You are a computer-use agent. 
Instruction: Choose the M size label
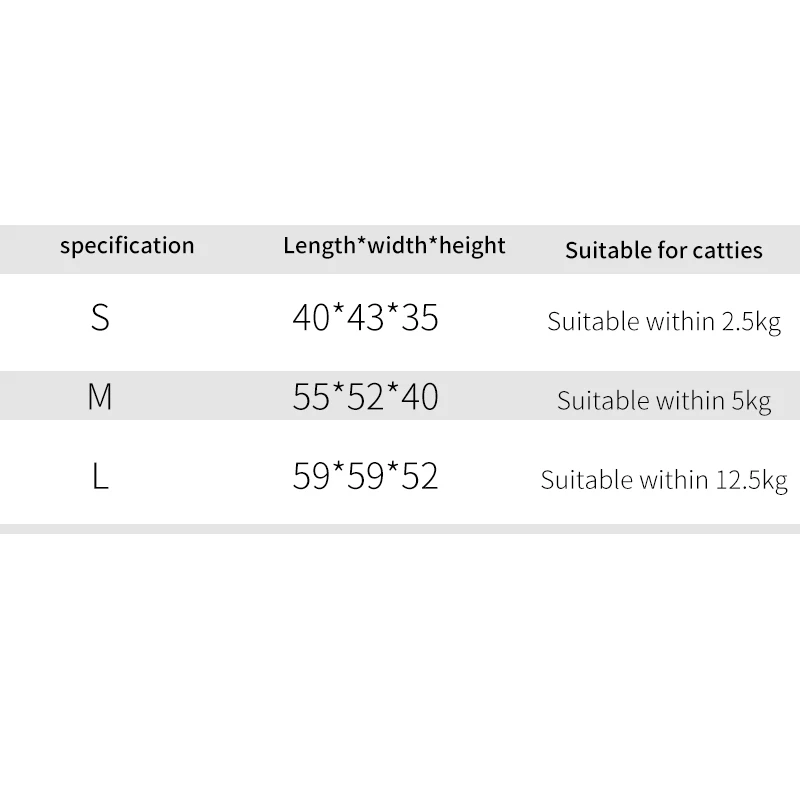(100, 398)
